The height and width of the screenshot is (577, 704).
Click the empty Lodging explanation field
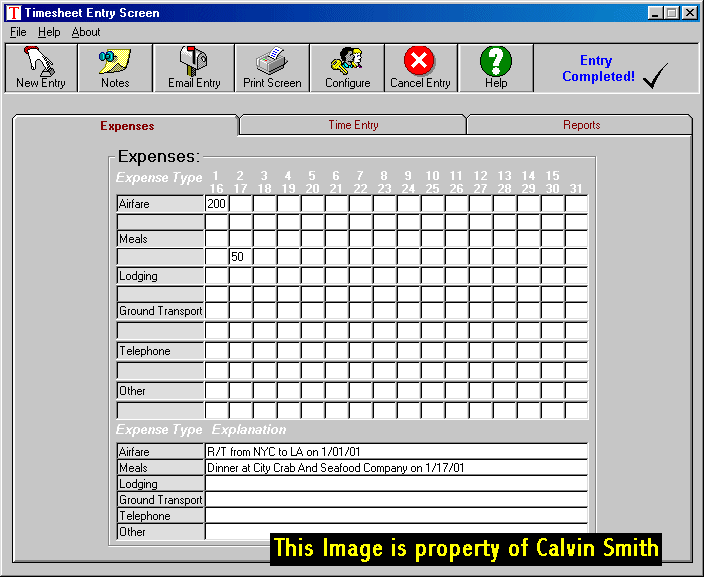396,484
